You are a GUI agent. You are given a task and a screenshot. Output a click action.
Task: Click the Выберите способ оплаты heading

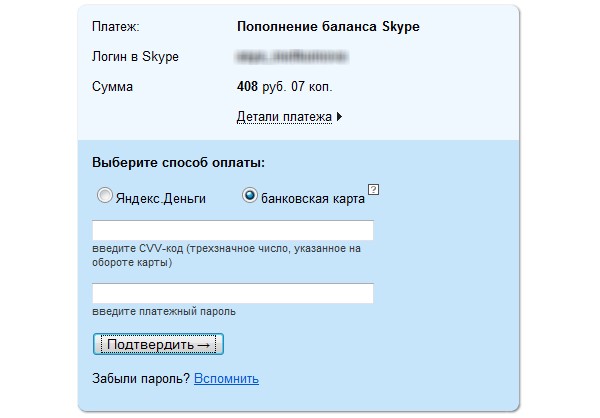coord(178,162)
